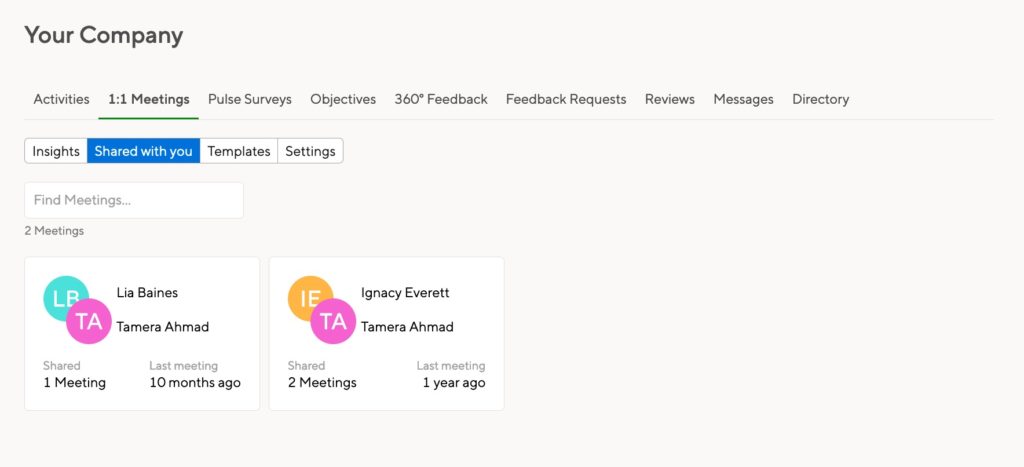The image size is (1024, 467).
Task: Open the Ignacy Everett name link
Action: point(405,293)
